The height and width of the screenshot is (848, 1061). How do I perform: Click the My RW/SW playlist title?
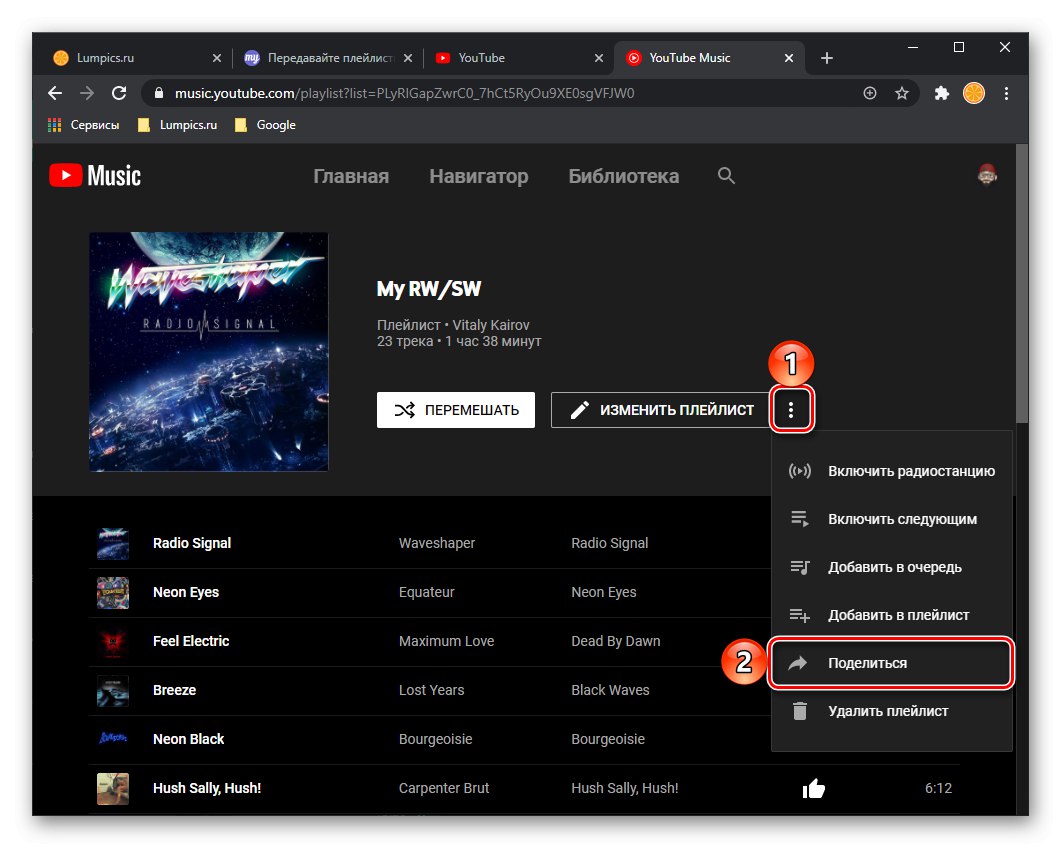click(x=429, y=289)
